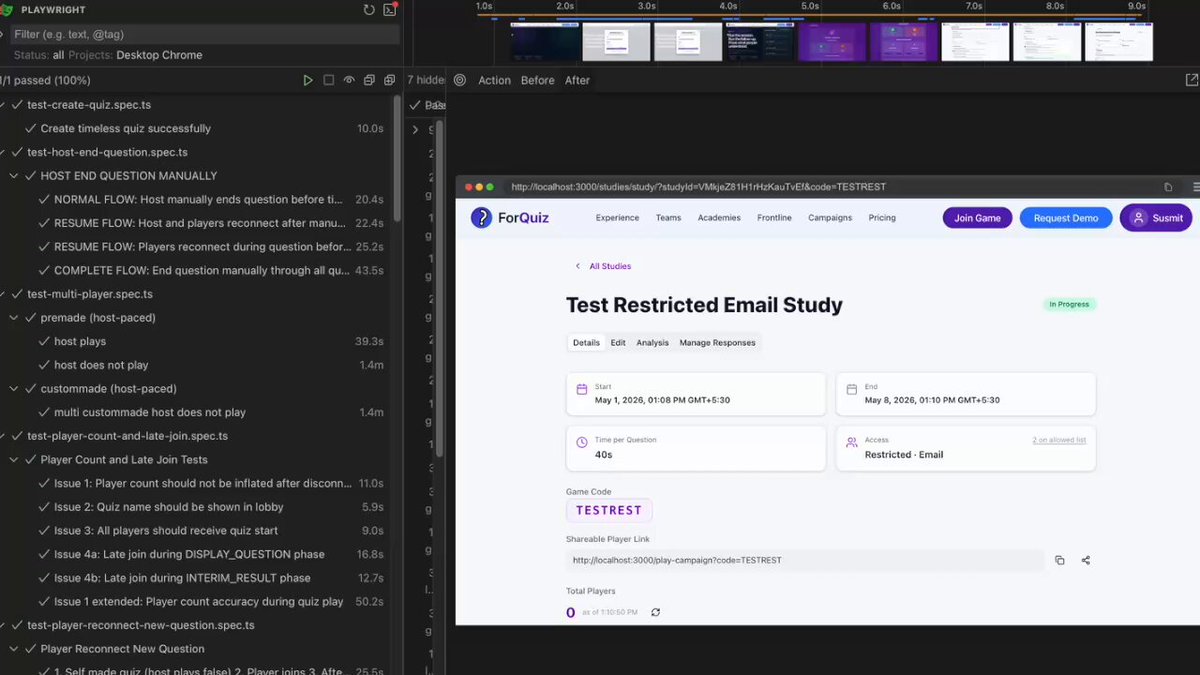
Task: Open the Manage Responses tab
Action: (717, 343)
